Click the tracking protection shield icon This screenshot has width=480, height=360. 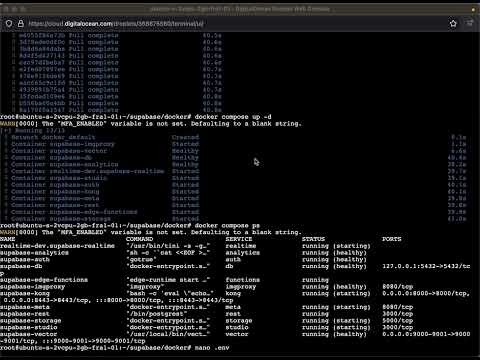[x=9, y=24]
